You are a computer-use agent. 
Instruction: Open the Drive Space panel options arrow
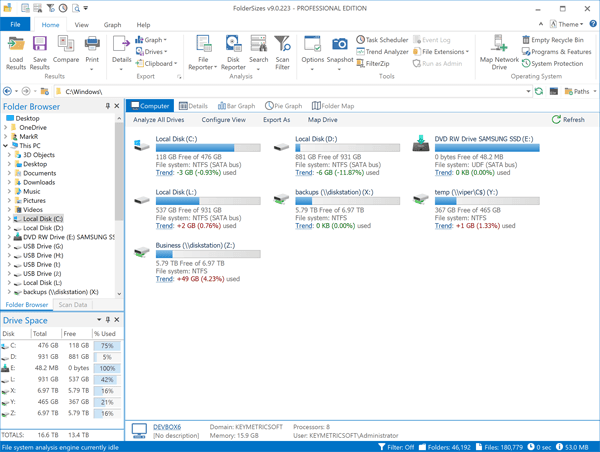(99, 320)
